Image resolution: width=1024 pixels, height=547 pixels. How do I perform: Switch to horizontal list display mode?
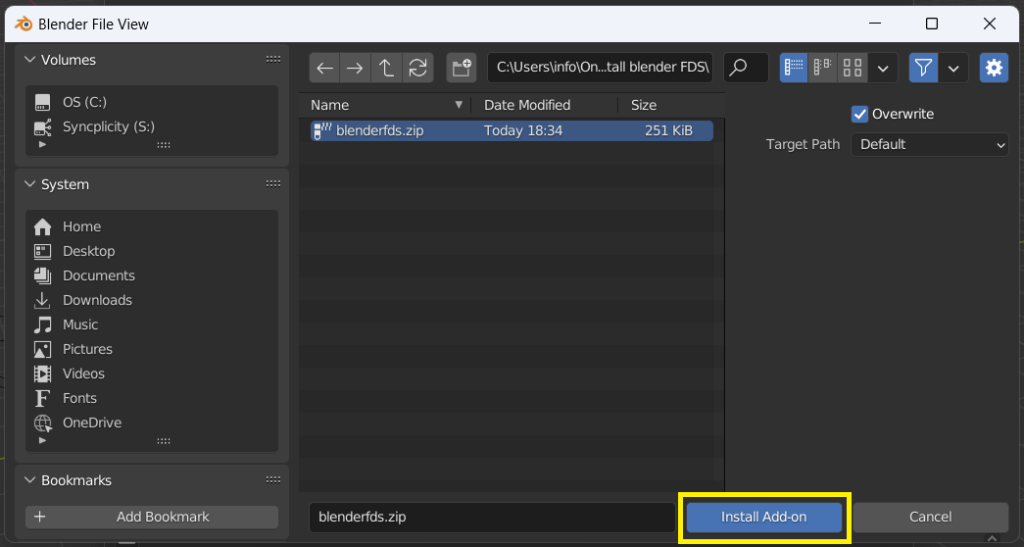[823, 68]
